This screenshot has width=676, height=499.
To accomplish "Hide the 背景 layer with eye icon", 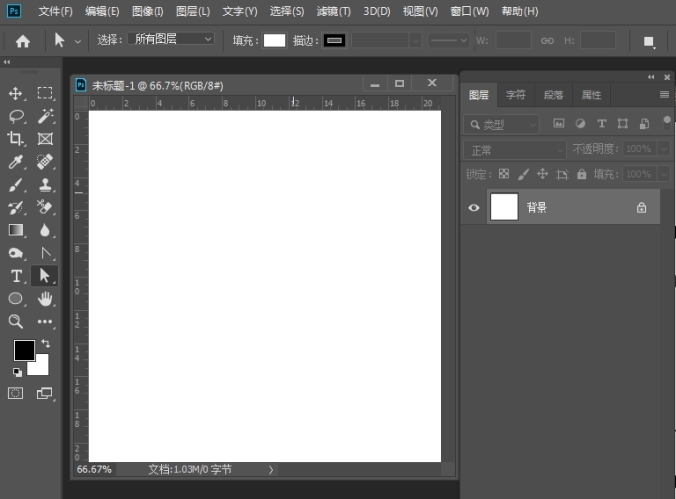I will coord(474,208).
